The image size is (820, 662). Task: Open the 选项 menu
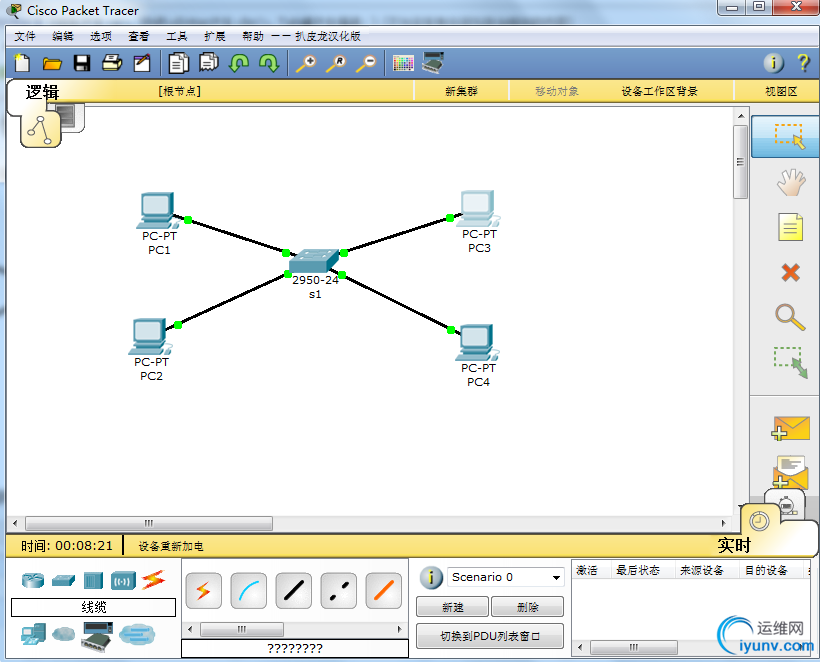point(101,36)
